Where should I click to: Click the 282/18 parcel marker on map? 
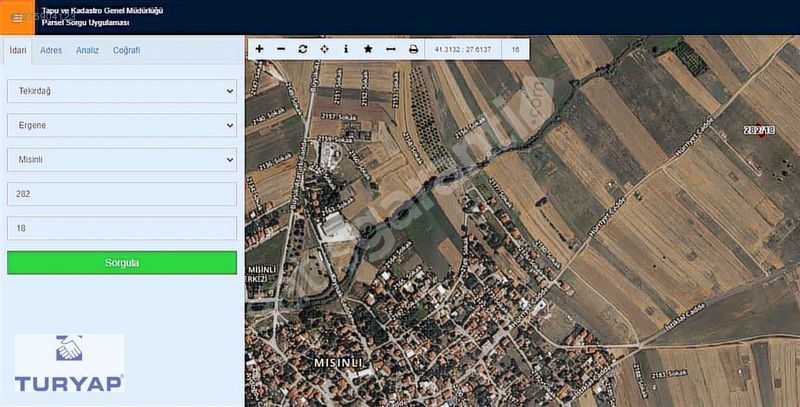click(x=759, y=131)
